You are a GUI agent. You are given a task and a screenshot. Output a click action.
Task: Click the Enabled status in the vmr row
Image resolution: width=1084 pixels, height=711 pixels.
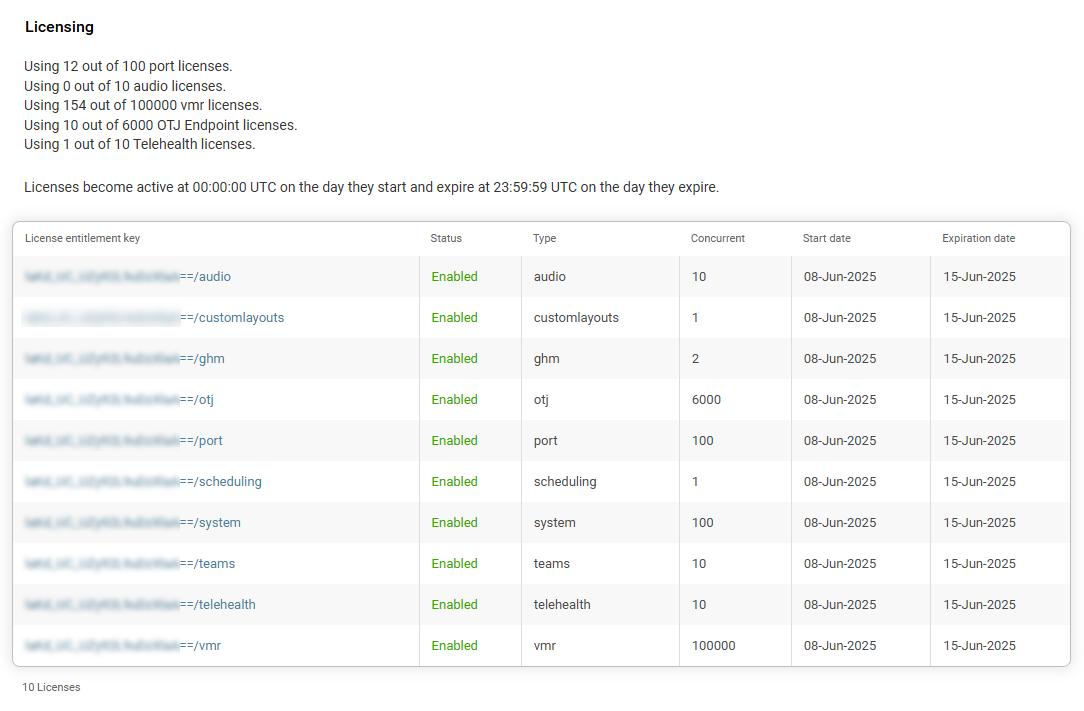coord(454,646)
